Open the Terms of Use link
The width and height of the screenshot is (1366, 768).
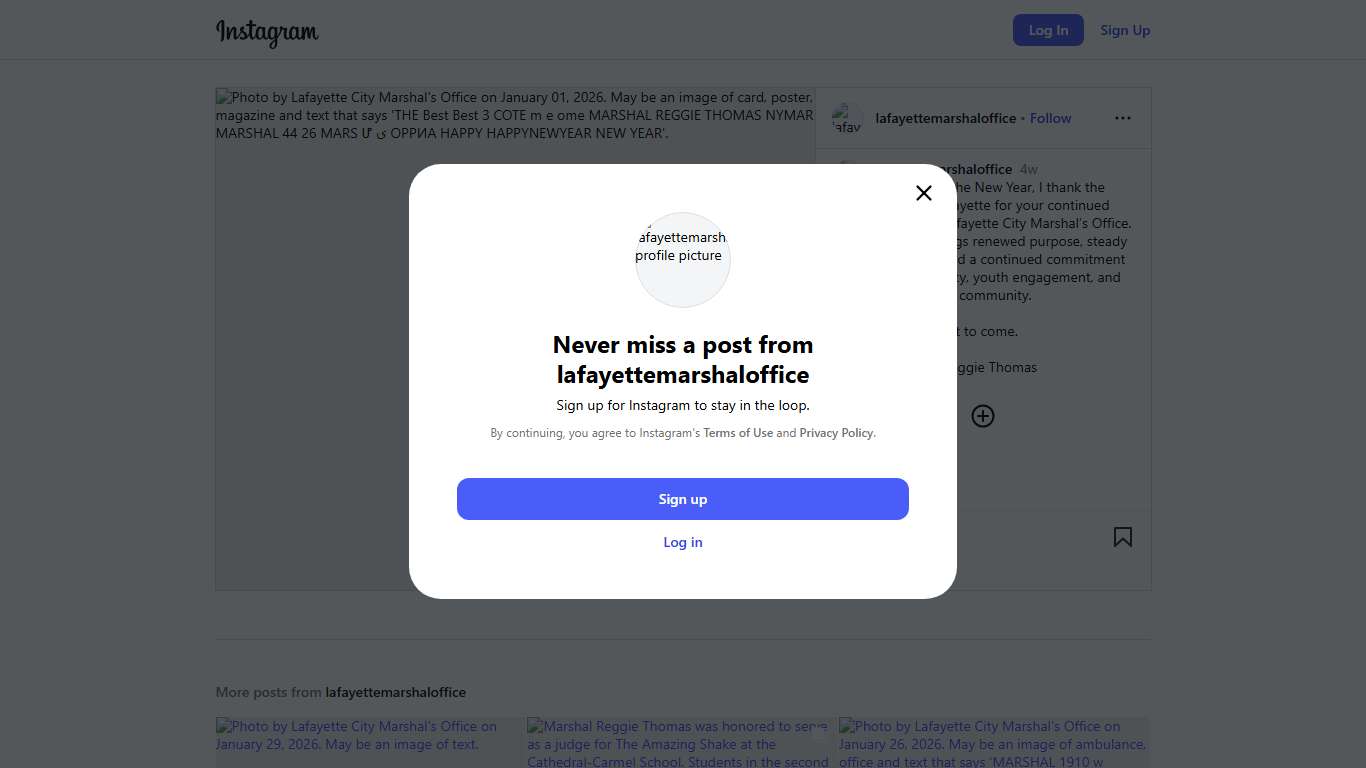pyautogui.click(x=738, y=433)
